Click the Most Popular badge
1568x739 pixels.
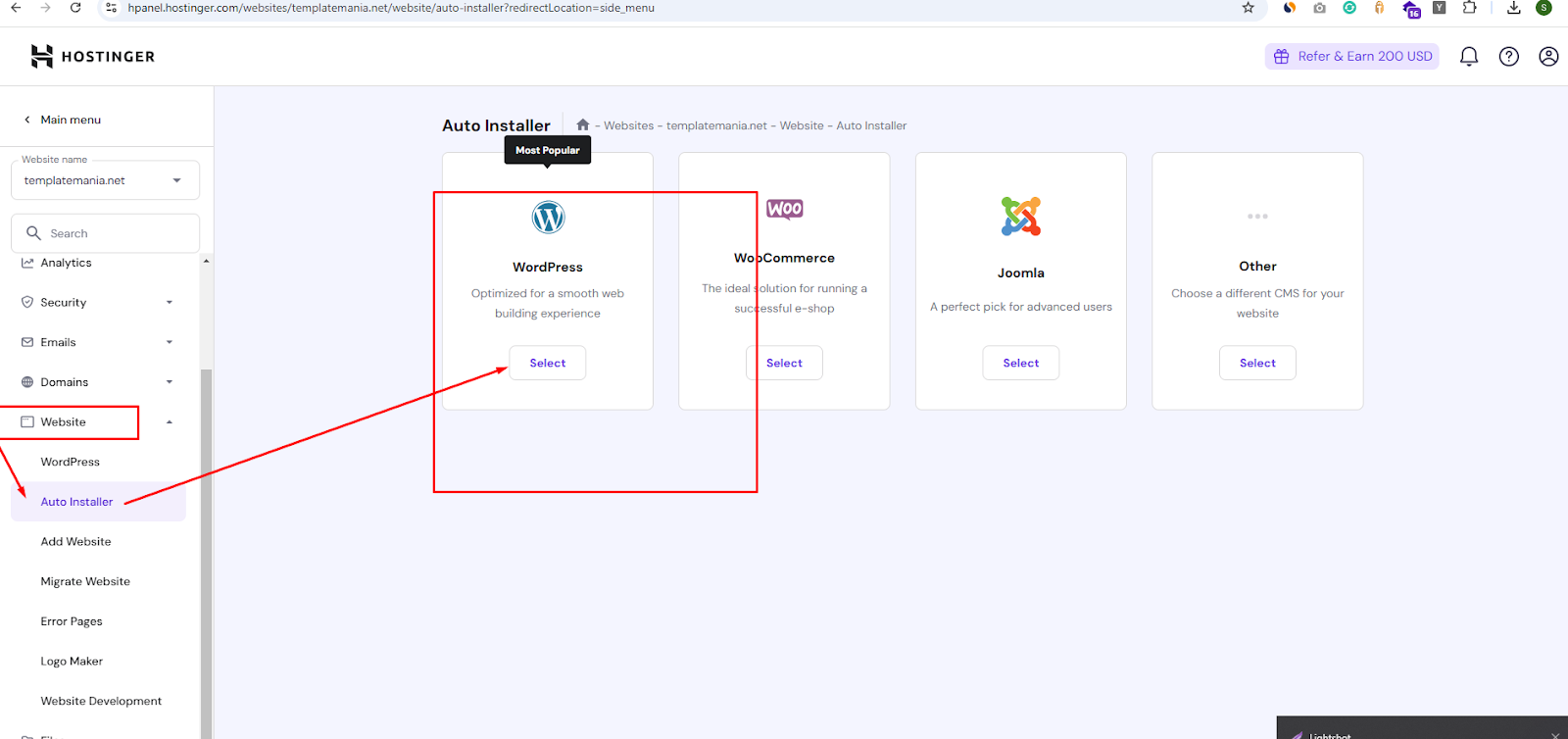click(x=548, y=150)
